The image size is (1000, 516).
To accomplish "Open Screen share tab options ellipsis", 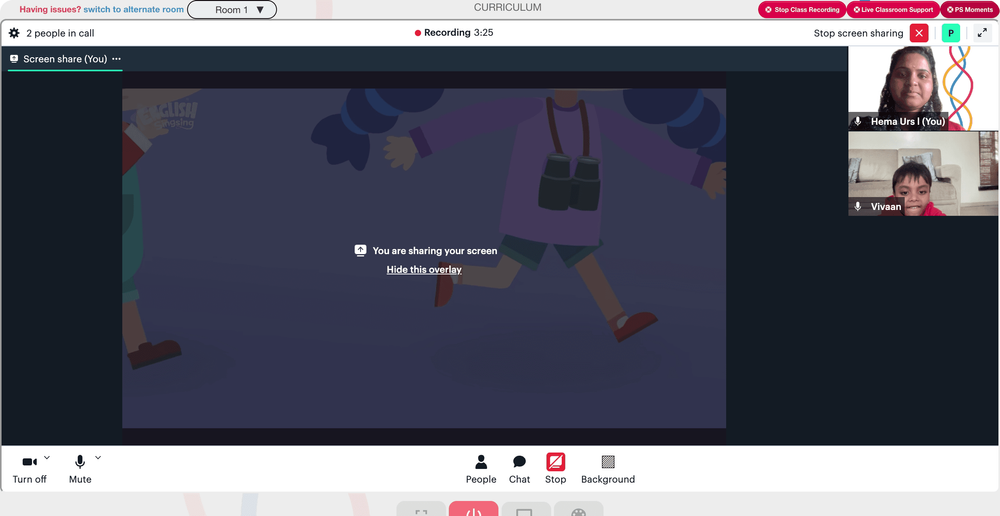I will [x=116, y=59].
